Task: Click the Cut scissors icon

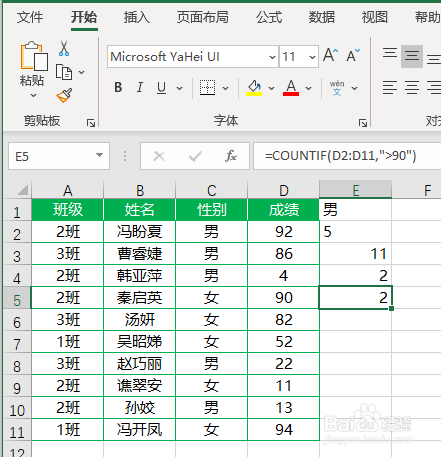Action: pos(64,49)
